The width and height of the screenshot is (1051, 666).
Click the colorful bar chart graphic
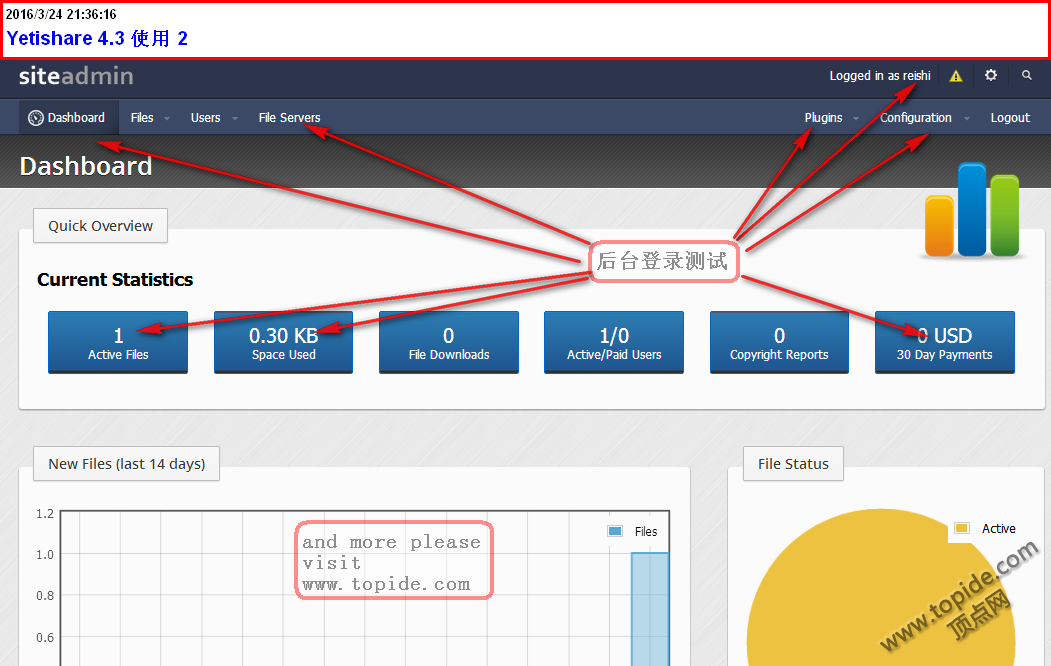coord(972,210)
